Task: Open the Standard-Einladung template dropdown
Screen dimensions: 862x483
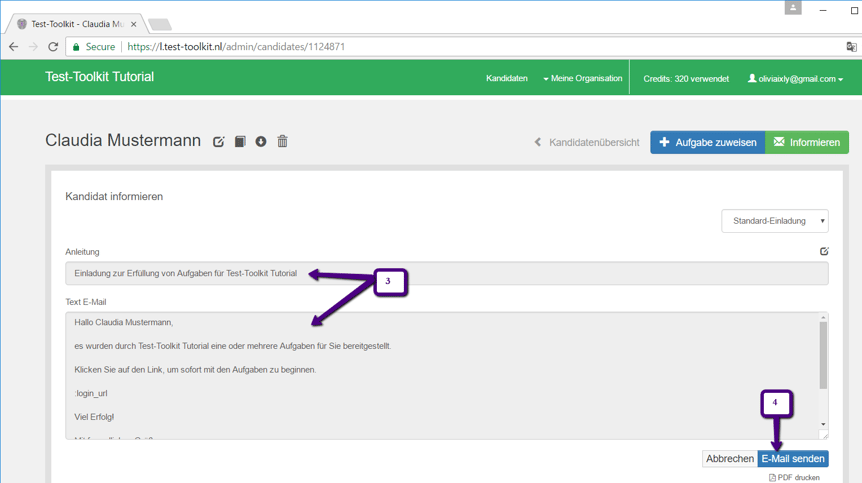Action: 775,221
